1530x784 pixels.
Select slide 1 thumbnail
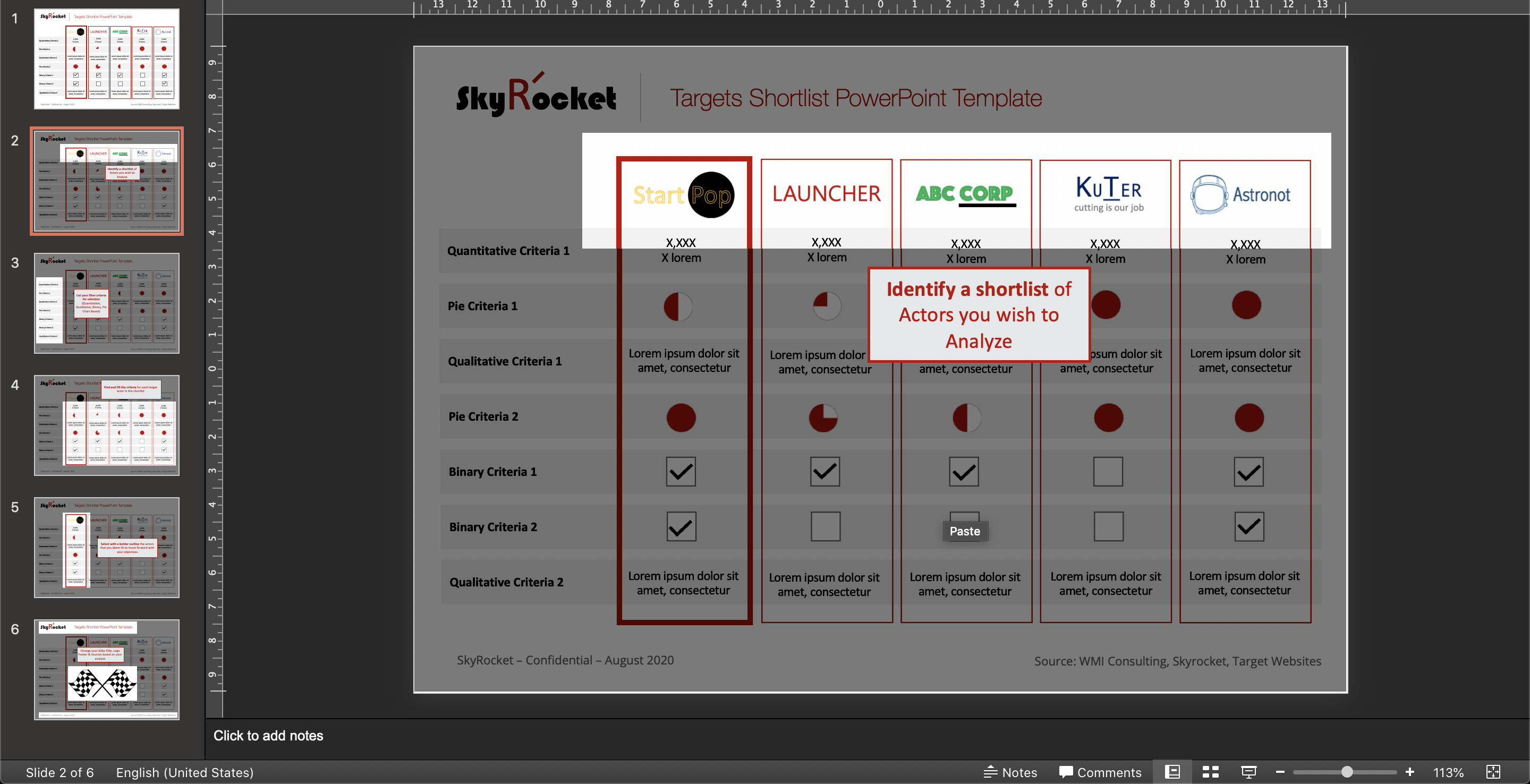(x=106, y=59)
